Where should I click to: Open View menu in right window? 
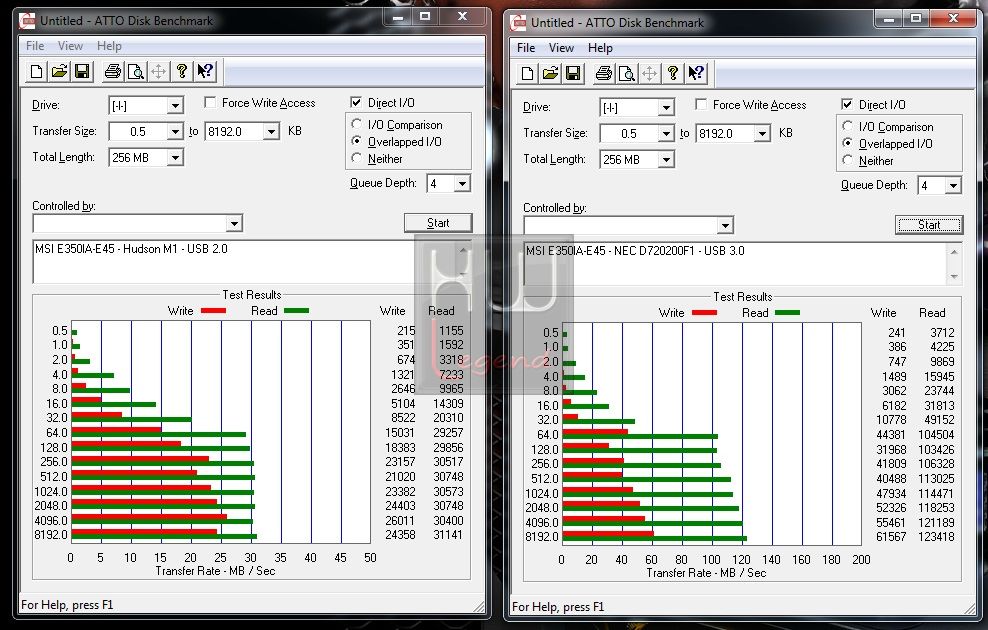561,47
